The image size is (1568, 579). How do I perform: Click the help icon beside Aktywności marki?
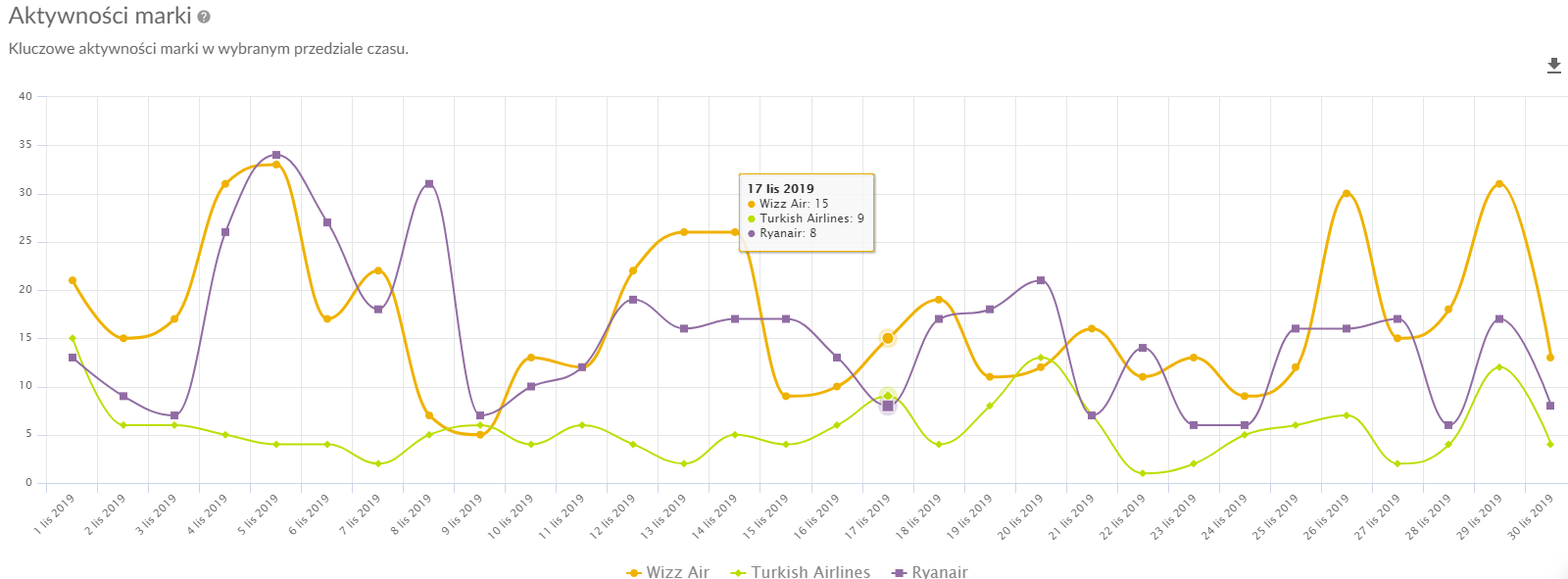click(x=204, y=17)
